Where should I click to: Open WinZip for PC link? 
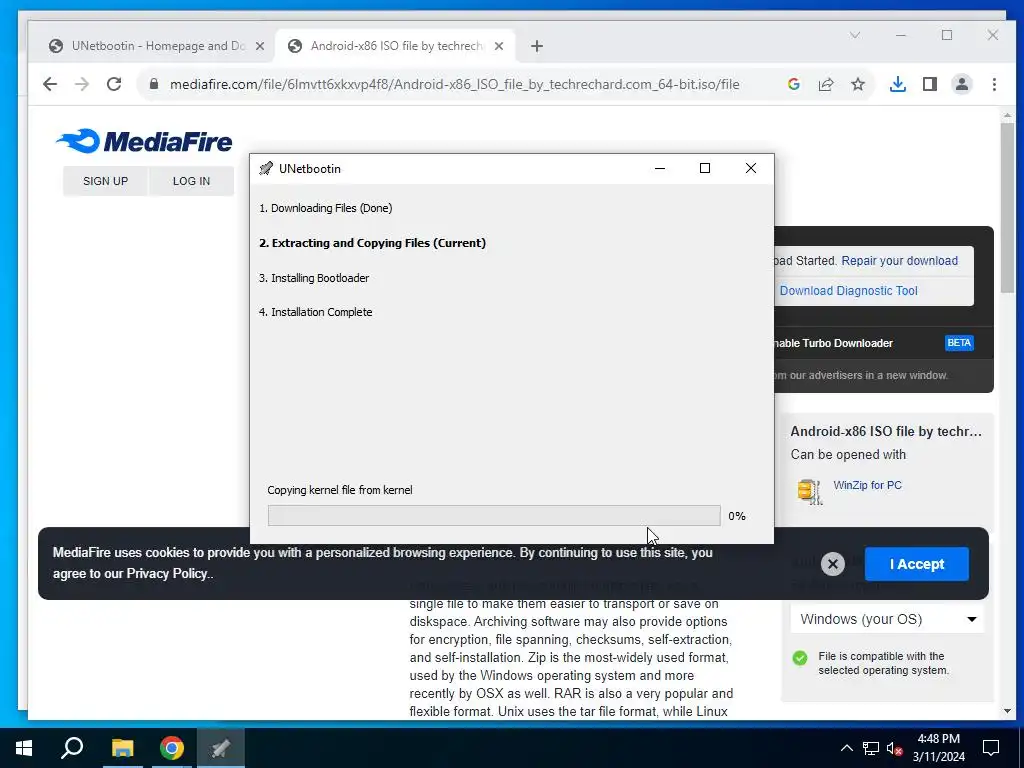click(x=867, y=485)
